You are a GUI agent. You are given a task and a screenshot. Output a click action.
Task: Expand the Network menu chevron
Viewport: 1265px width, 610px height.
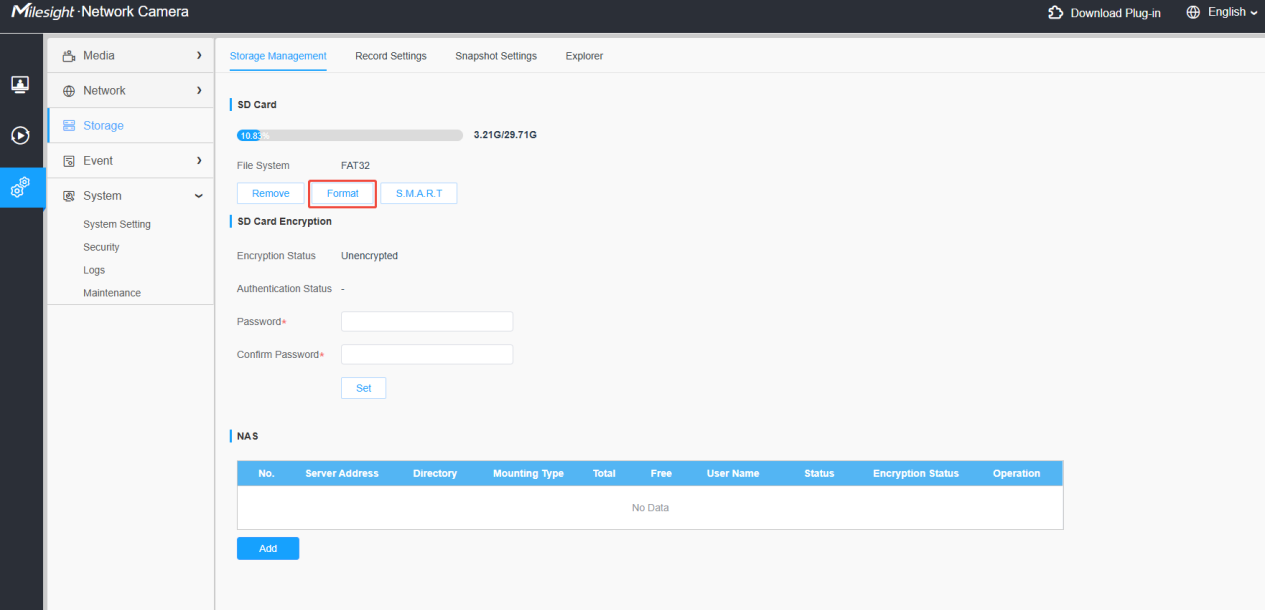tap(199, 91)
